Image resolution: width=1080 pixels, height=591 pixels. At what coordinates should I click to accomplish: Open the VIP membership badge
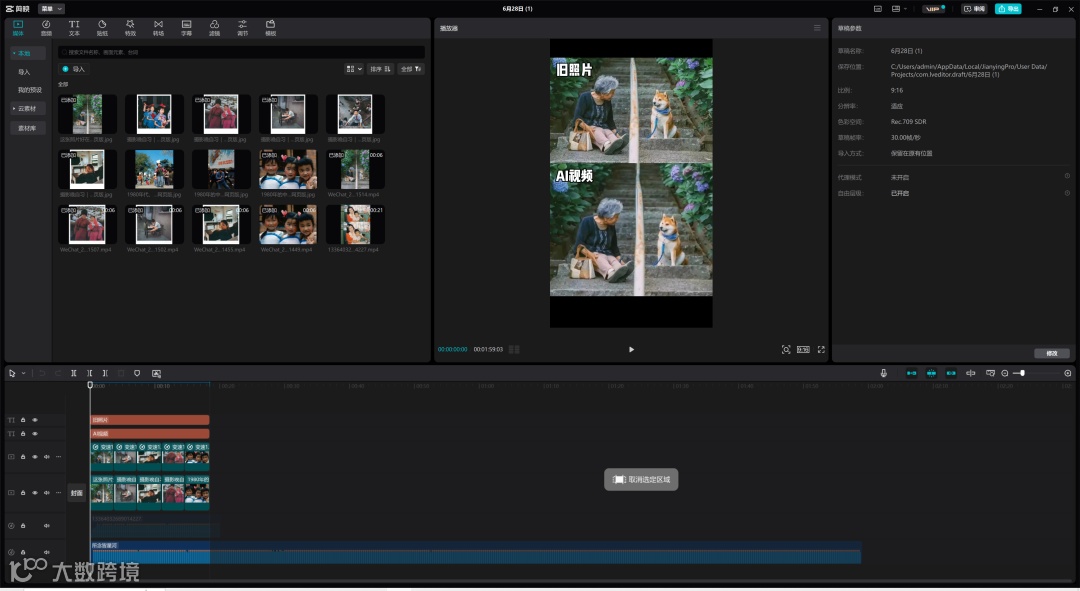click(x=934, y=9)
